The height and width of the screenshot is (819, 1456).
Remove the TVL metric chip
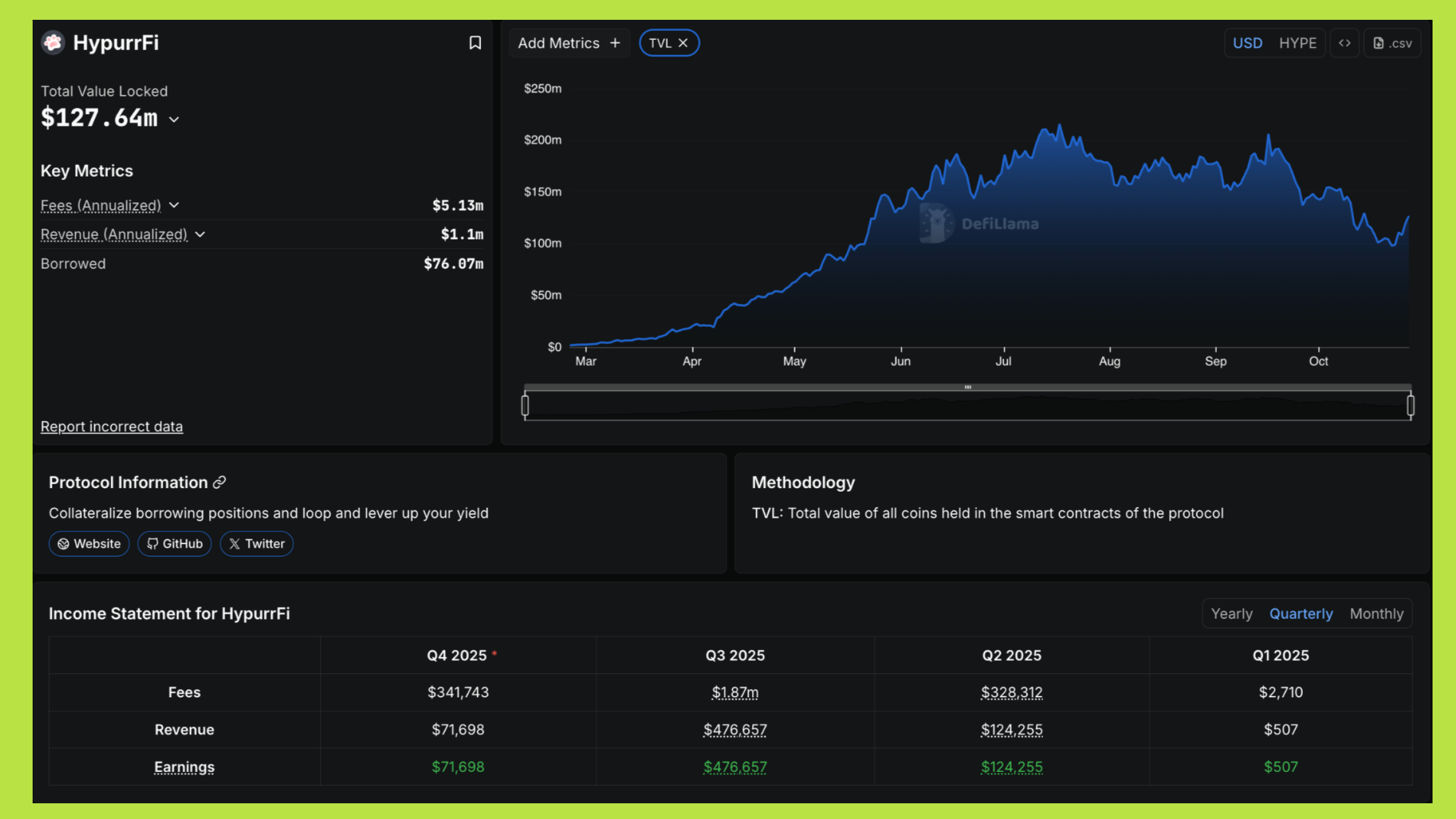click(683, 43)
